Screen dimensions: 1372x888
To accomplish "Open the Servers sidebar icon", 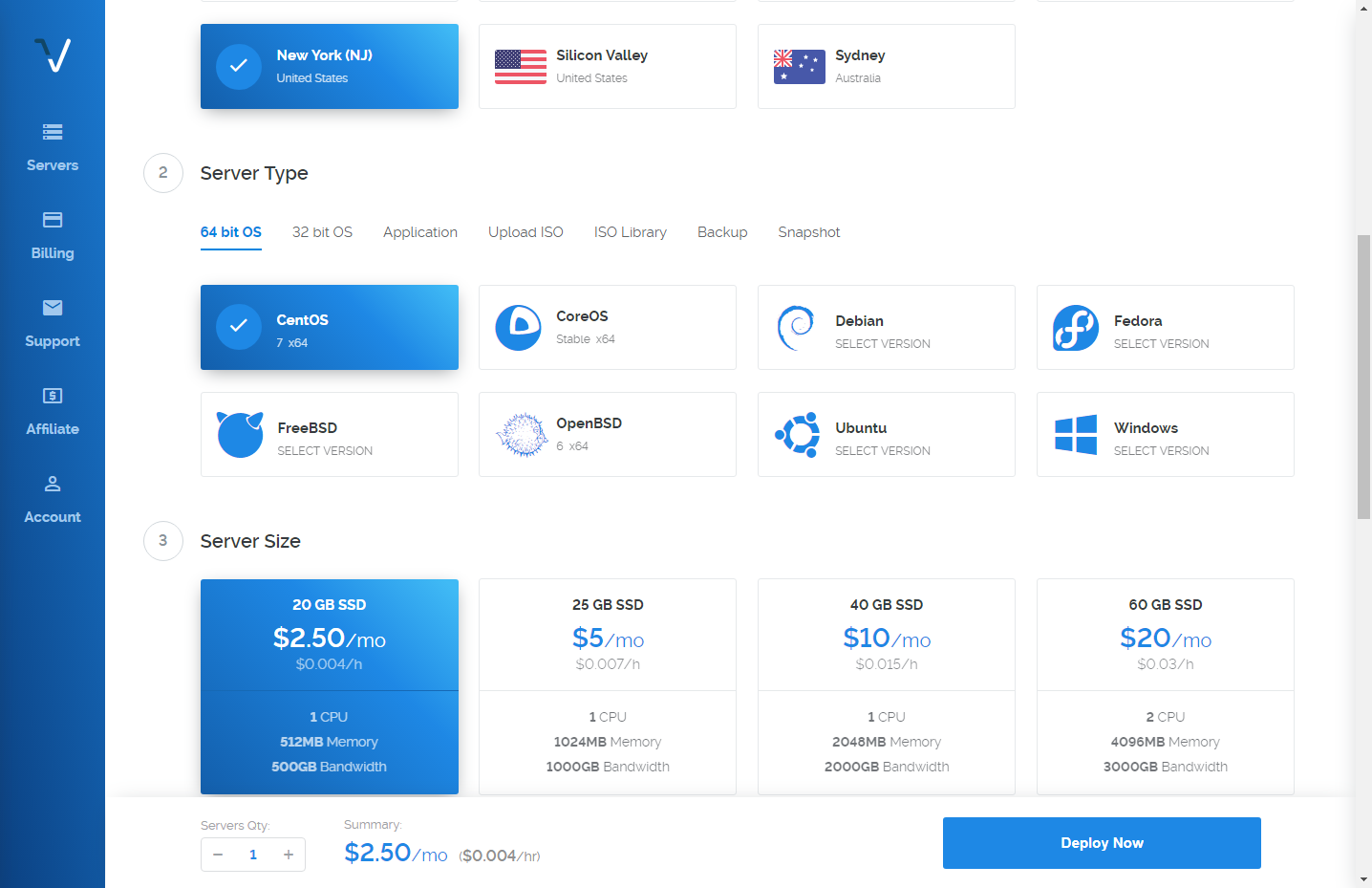I will [53, 132].
